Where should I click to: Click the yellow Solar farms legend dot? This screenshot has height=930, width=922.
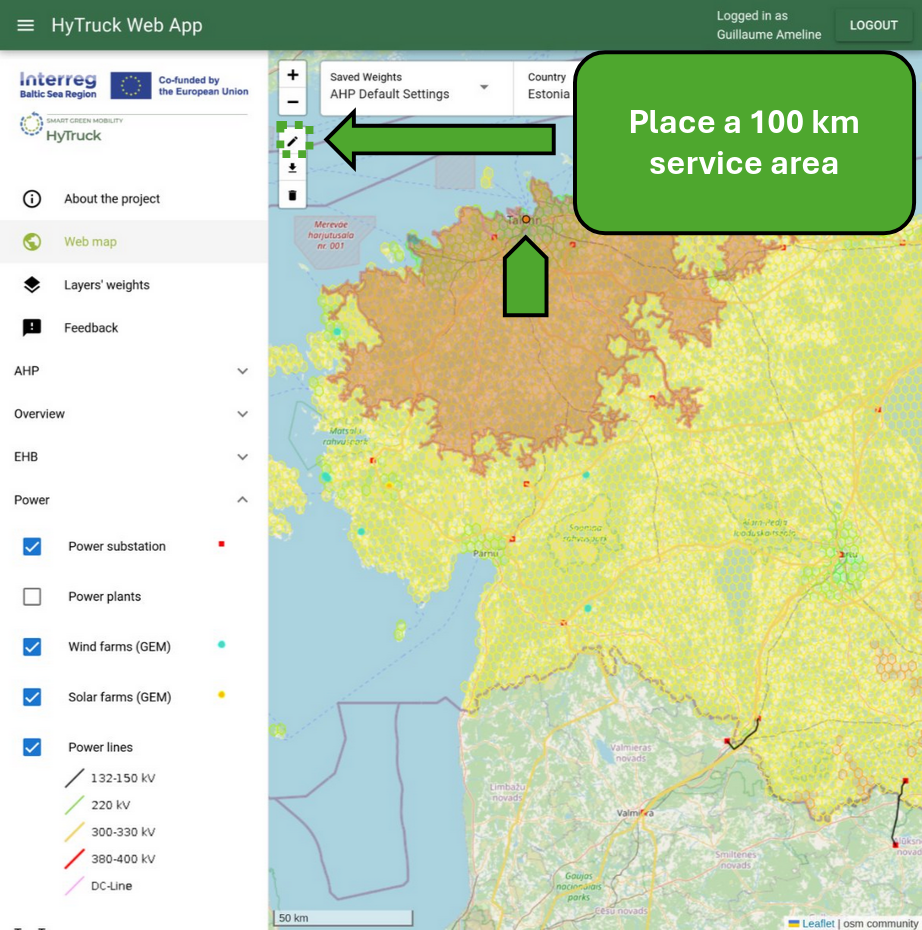[221, 695]
